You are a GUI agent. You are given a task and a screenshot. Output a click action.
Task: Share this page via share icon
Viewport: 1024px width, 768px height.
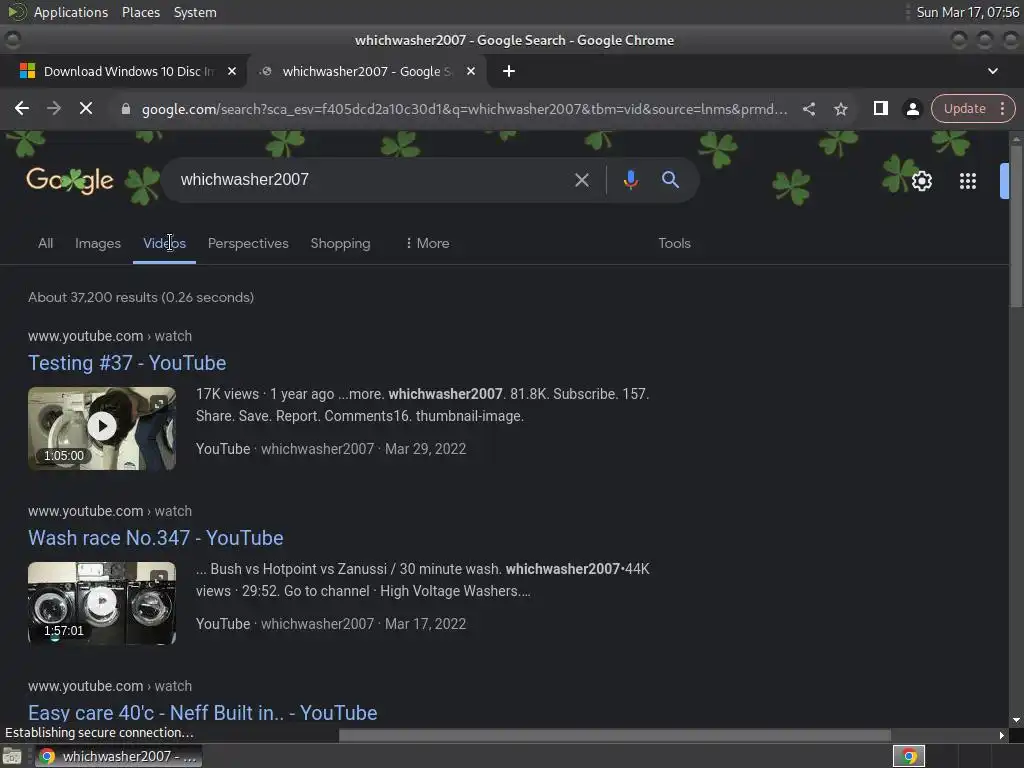click(x=808, y=109)
